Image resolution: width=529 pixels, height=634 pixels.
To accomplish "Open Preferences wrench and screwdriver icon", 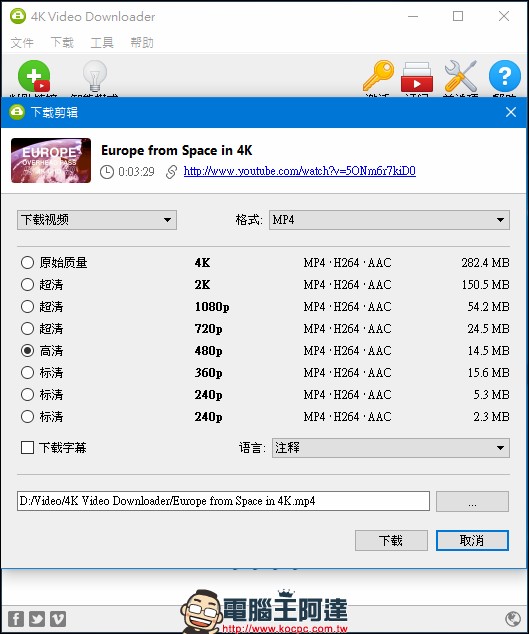I will pyautogui.click(x=460, y=76).
